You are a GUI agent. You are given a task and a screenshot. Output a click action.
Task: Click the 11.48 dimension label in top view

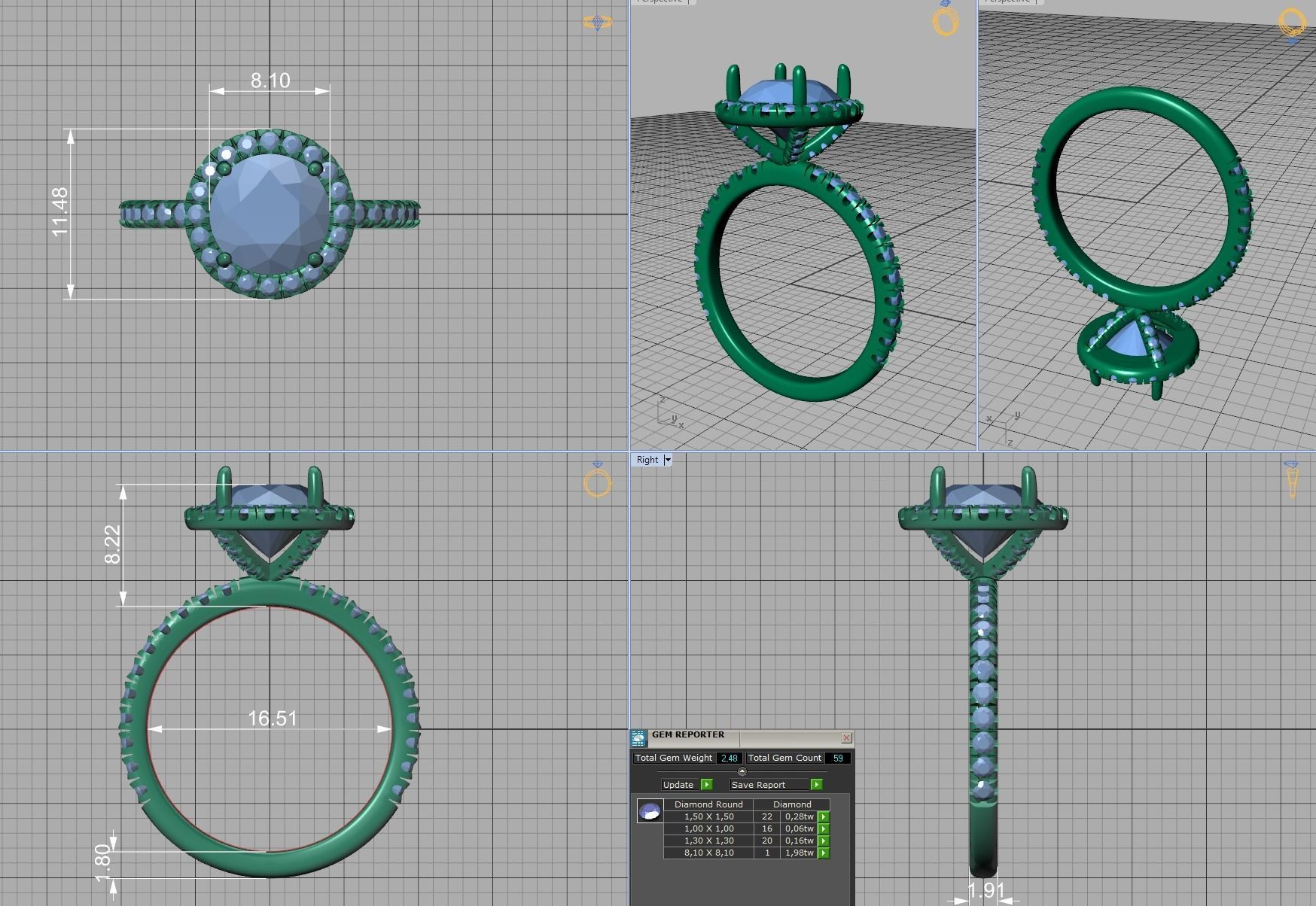(x=60, y=211)
